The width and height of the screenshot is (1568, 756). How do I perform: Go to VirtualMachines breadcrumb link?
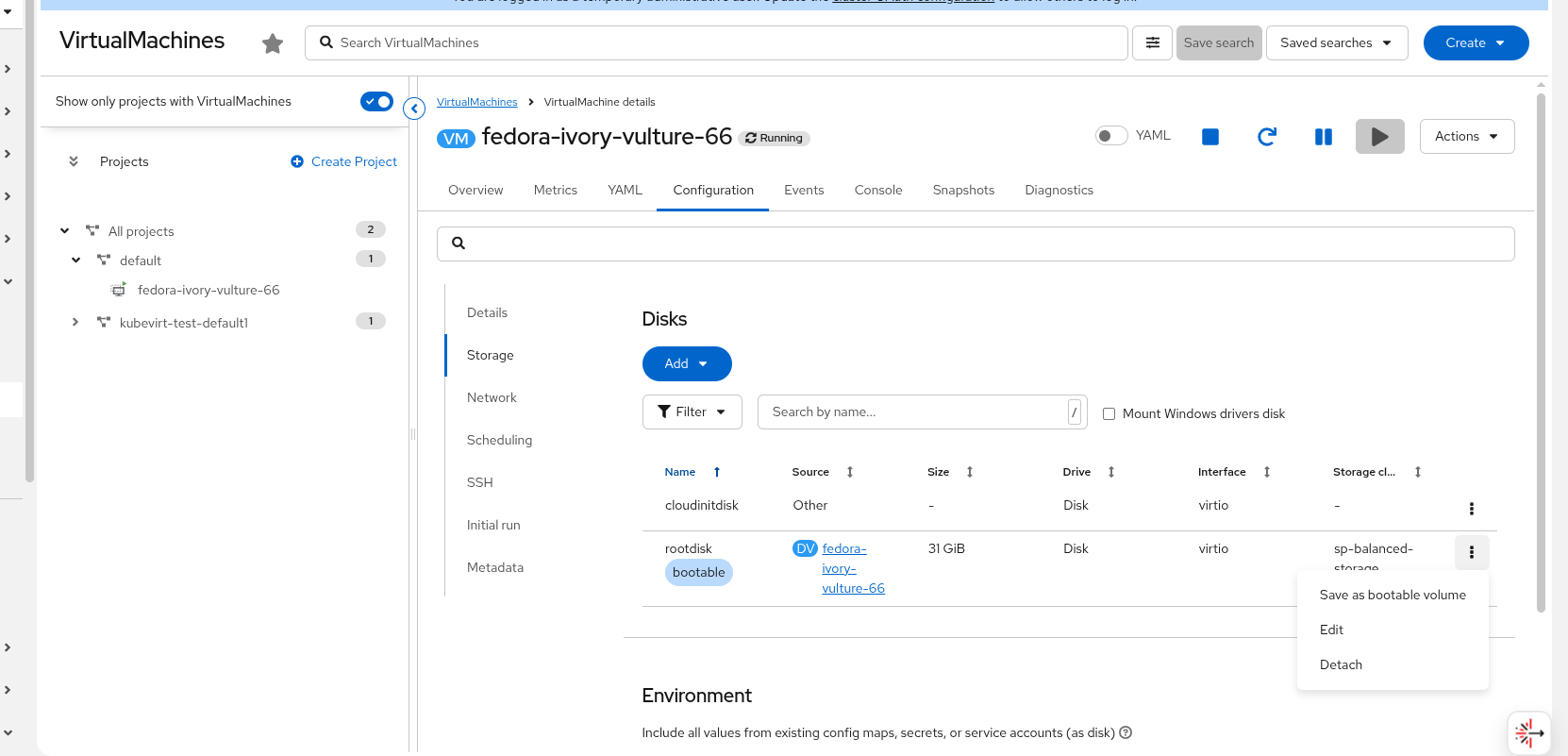point(476,102)
